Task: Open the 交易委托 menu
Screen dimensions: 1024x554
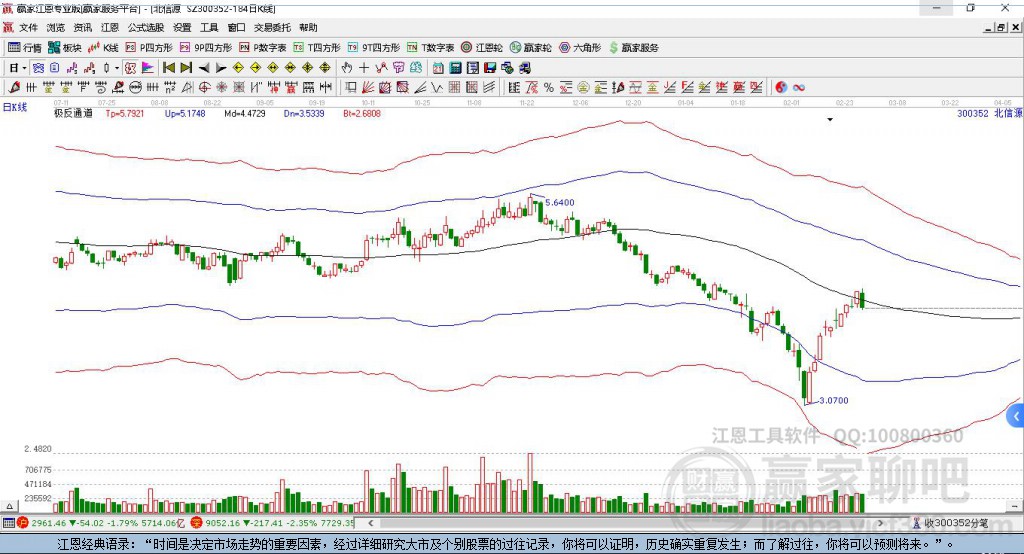Action: [272, 27]
